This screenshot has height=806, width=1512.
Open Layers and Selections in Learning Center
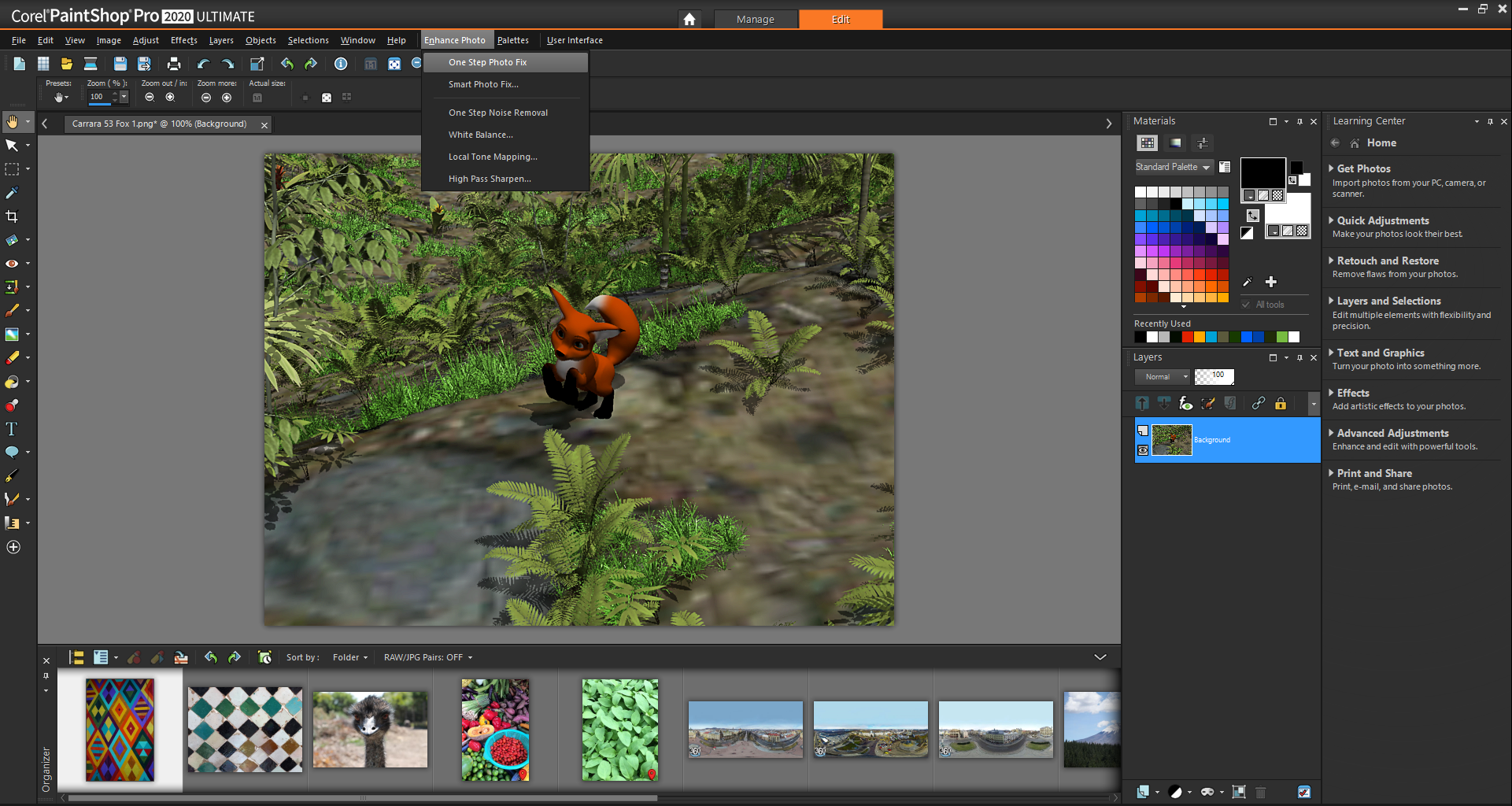[1388, 301]
